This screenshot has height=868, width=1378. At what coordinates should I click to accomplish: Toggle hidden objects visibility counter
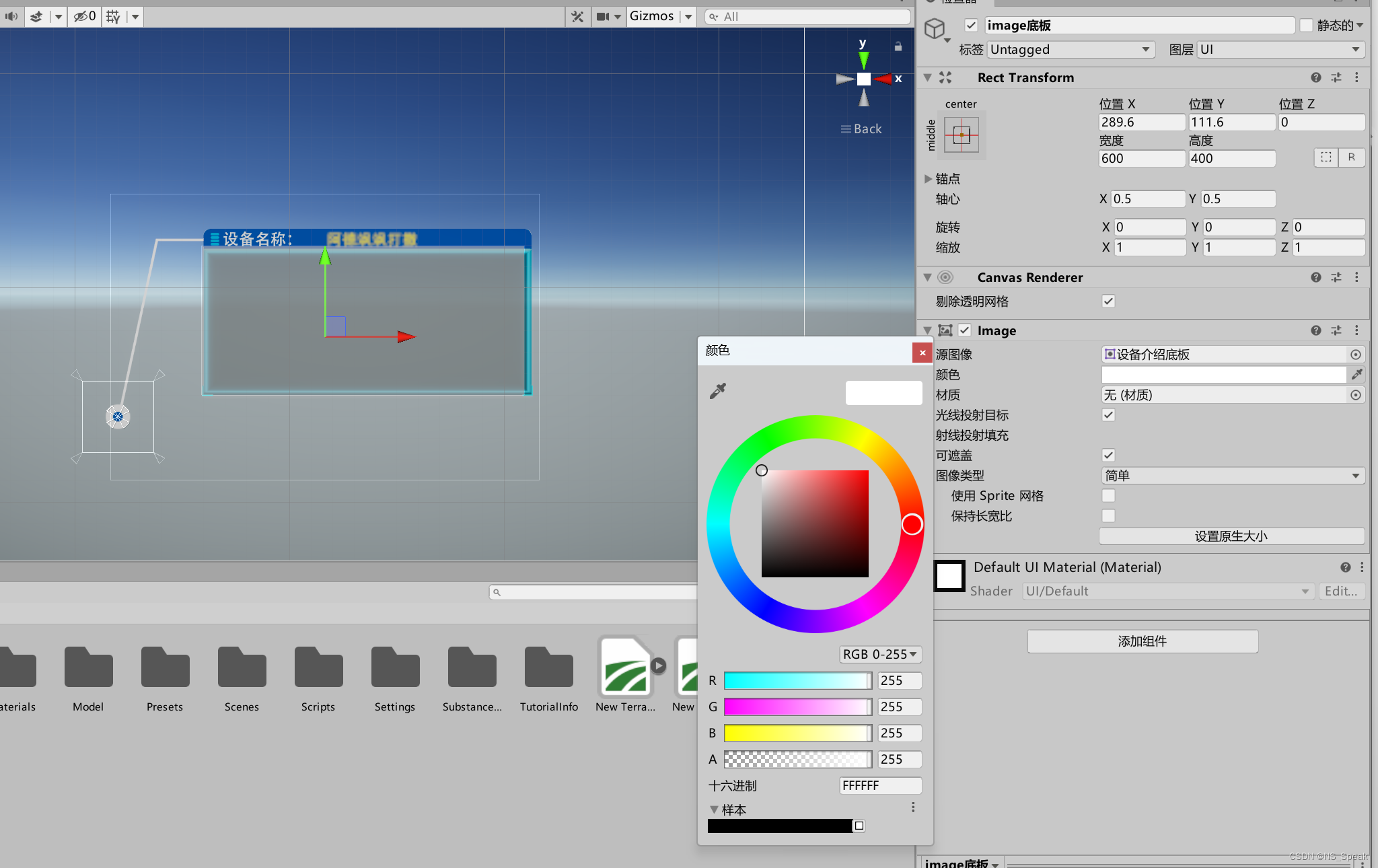tap(85, 16)
